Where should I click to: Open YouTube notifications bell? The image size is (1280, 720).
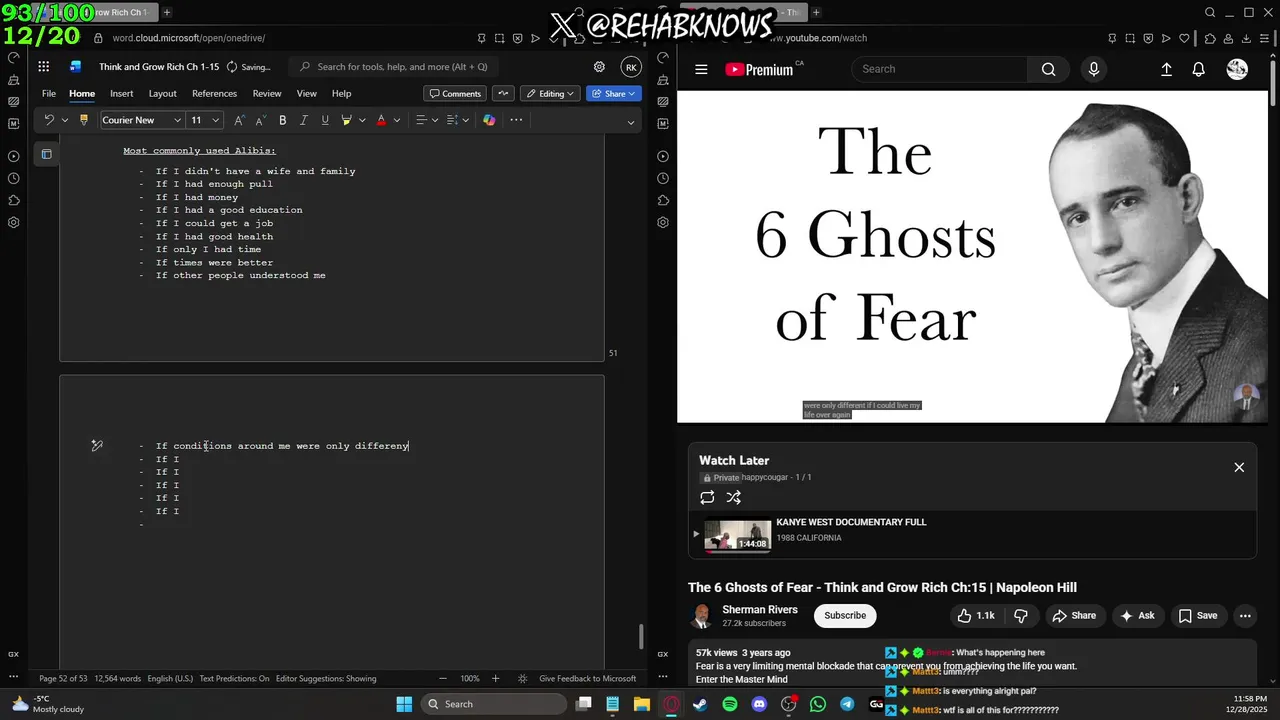click(x=1198, y=69)
